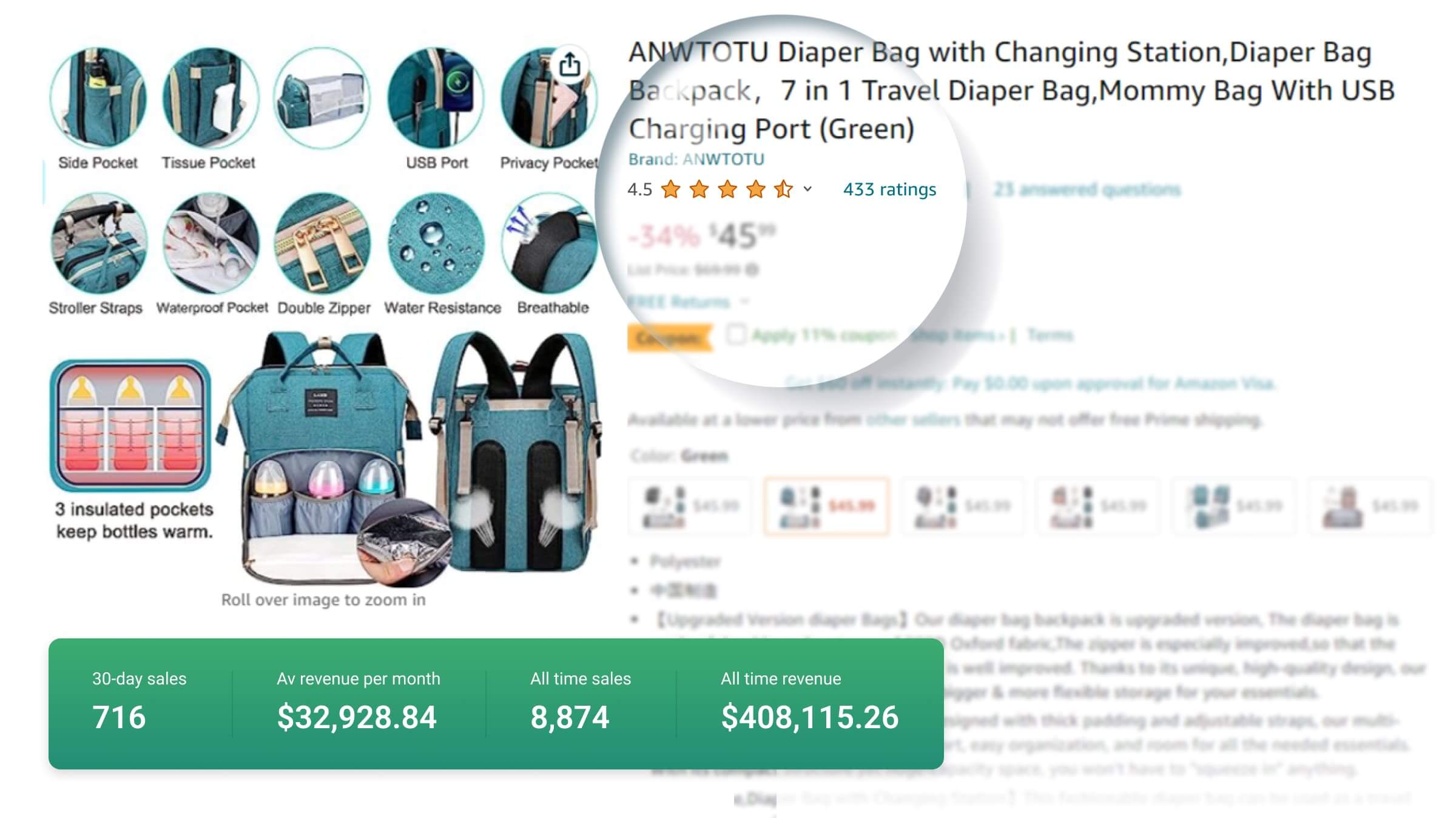Open the 433 ratings link

tap(889, 189)
